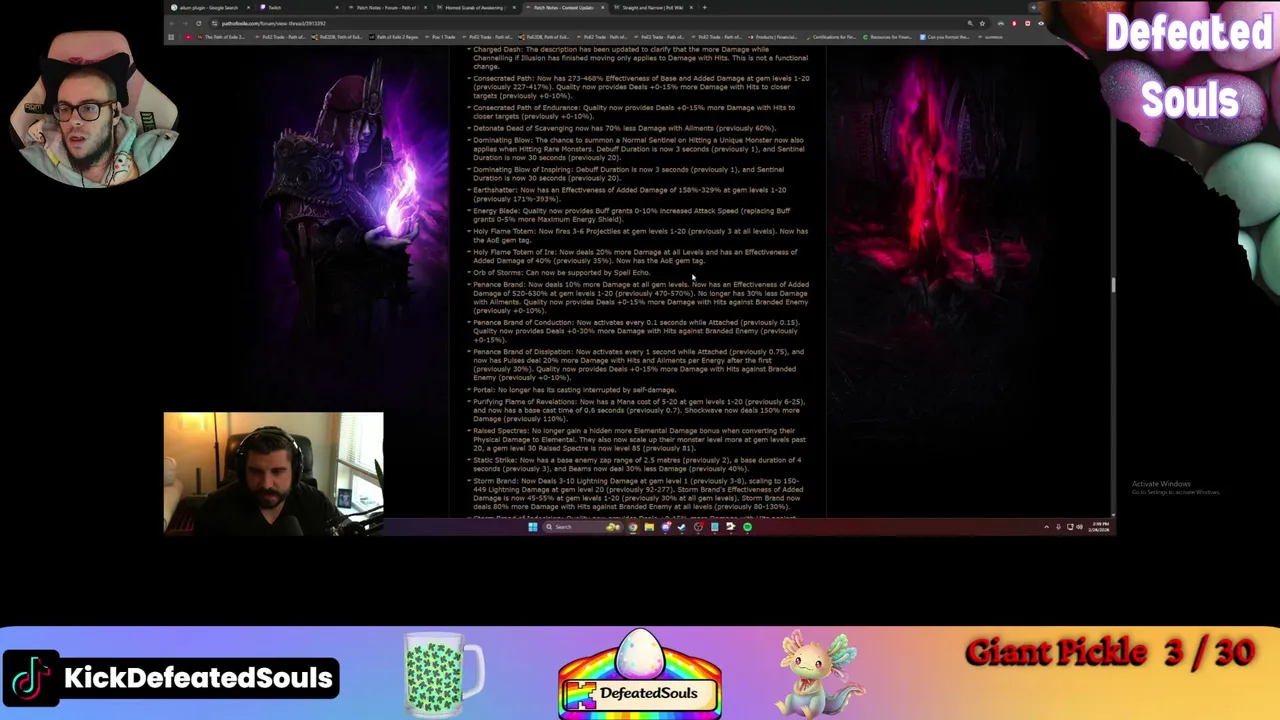
Task: Open the Resources for Finan... bookmark
Action: (x=889, y=37)
